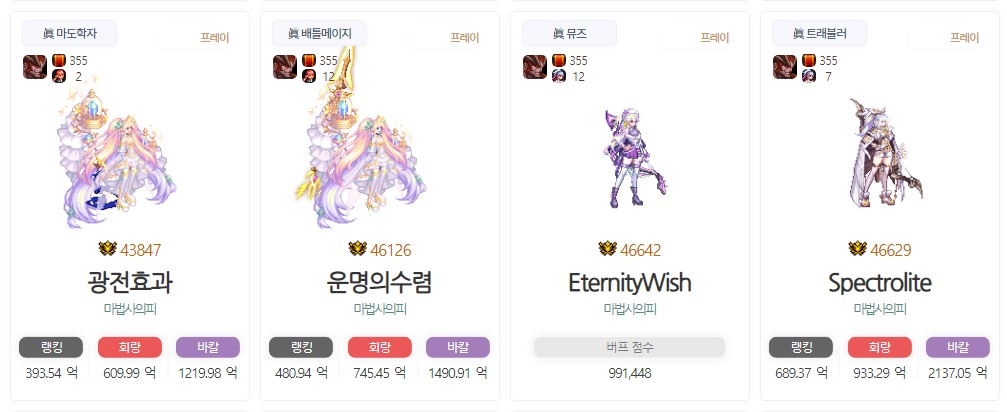Click gold rank emblem next to 43847
1007x412 pixels.
tap(107, 249)
